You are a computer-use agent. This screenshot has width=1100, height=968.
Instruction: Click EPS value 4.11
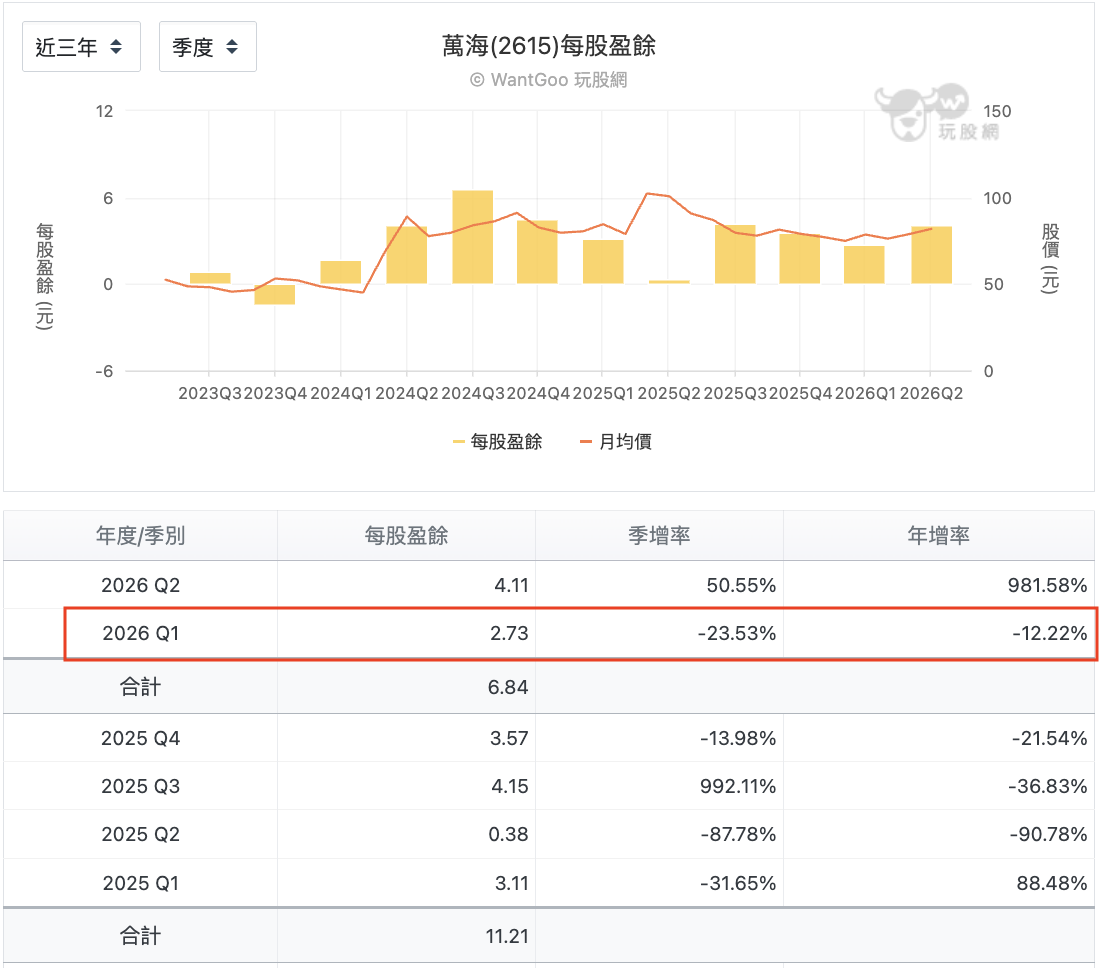(x=511, y=585)
